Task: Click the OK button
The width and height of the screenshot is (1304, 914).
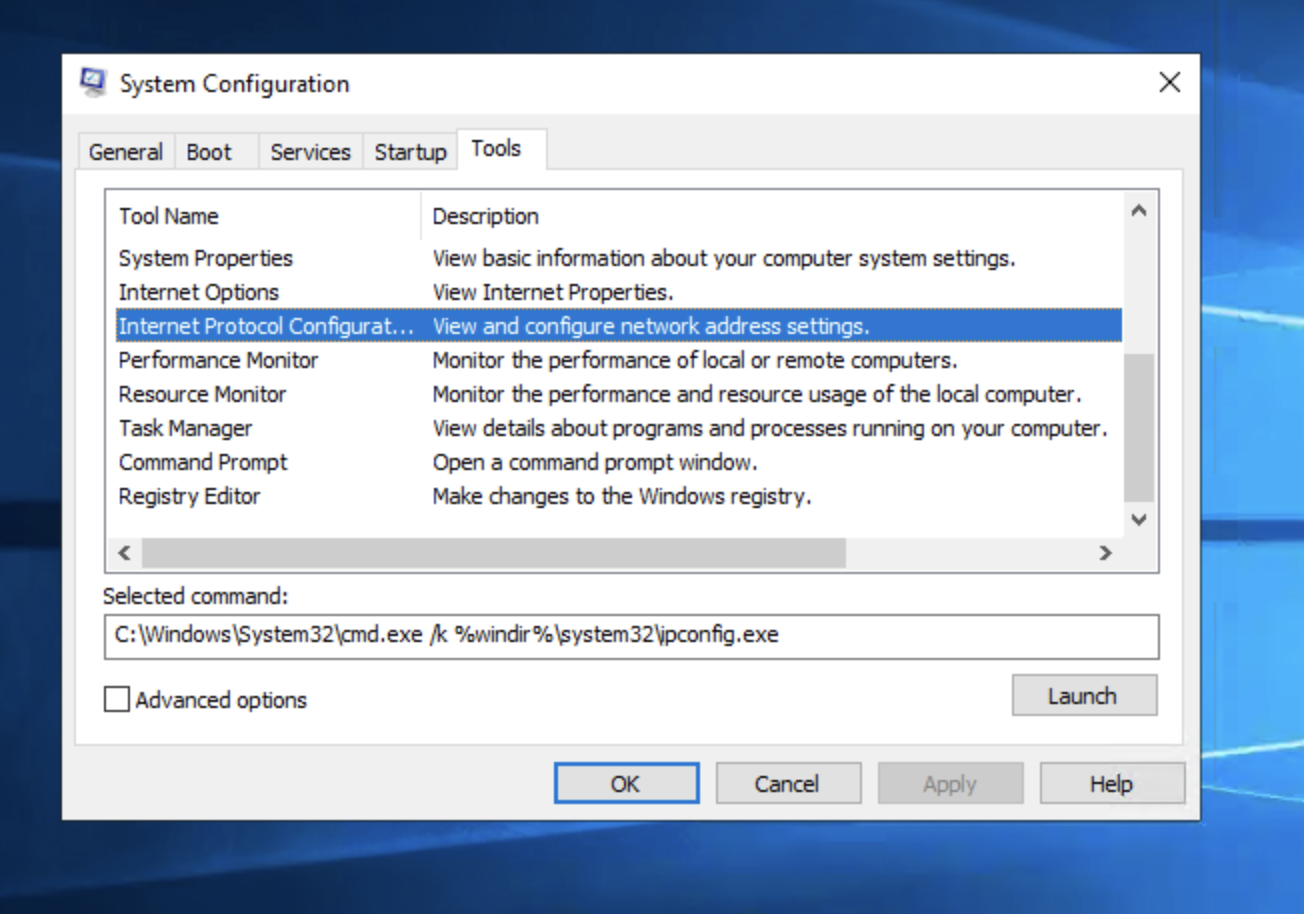Action: tap(626, 784)
